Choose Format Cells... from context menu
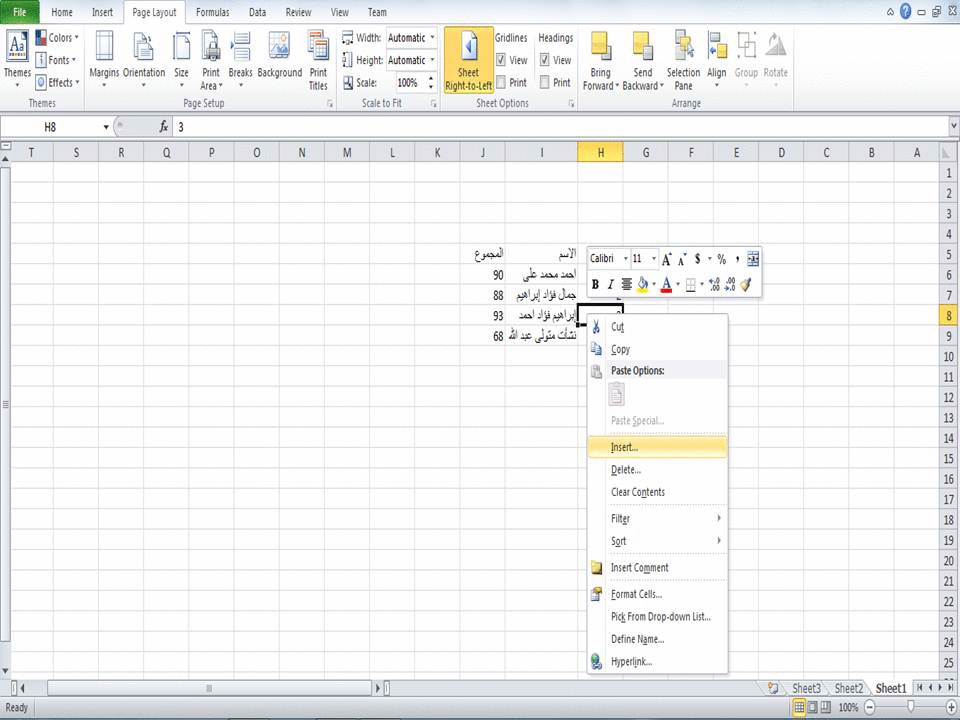Viewport: 960px width, 720px height. pos(658,594)
